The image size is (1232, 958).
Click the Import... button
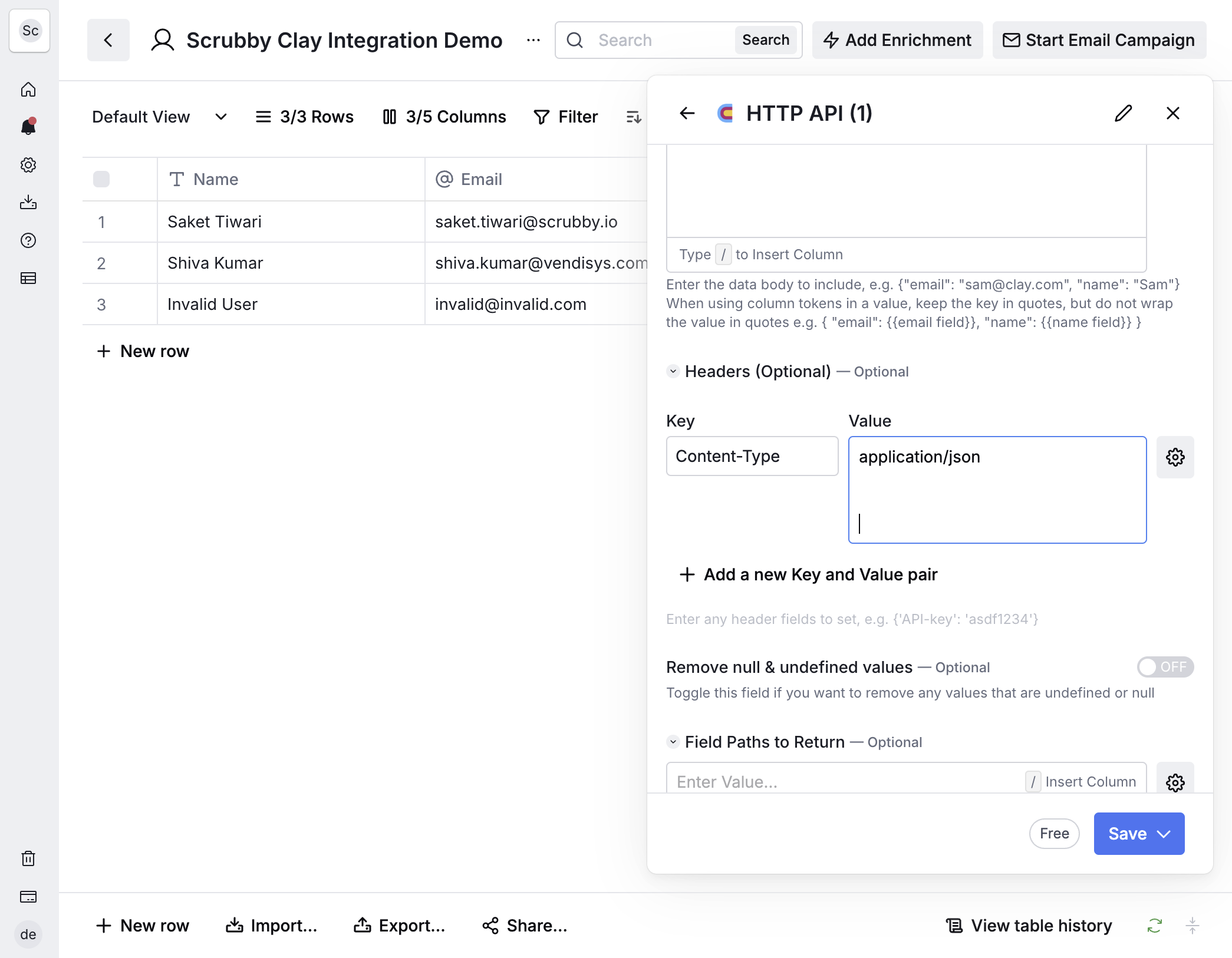271,926
